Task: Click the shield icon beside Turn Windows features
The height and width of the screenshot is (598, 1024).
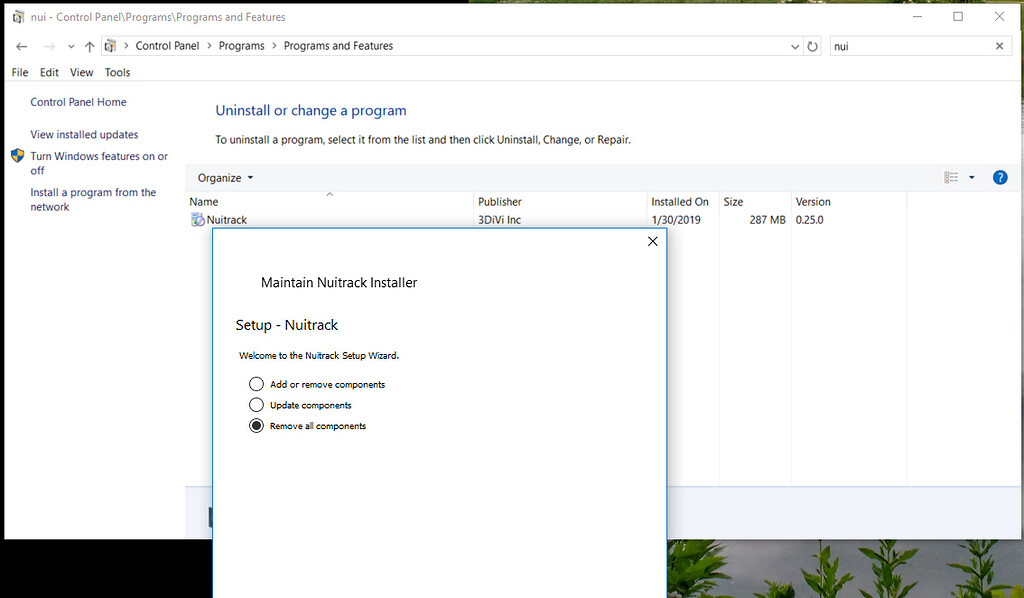Action: [x=17, y=156]
